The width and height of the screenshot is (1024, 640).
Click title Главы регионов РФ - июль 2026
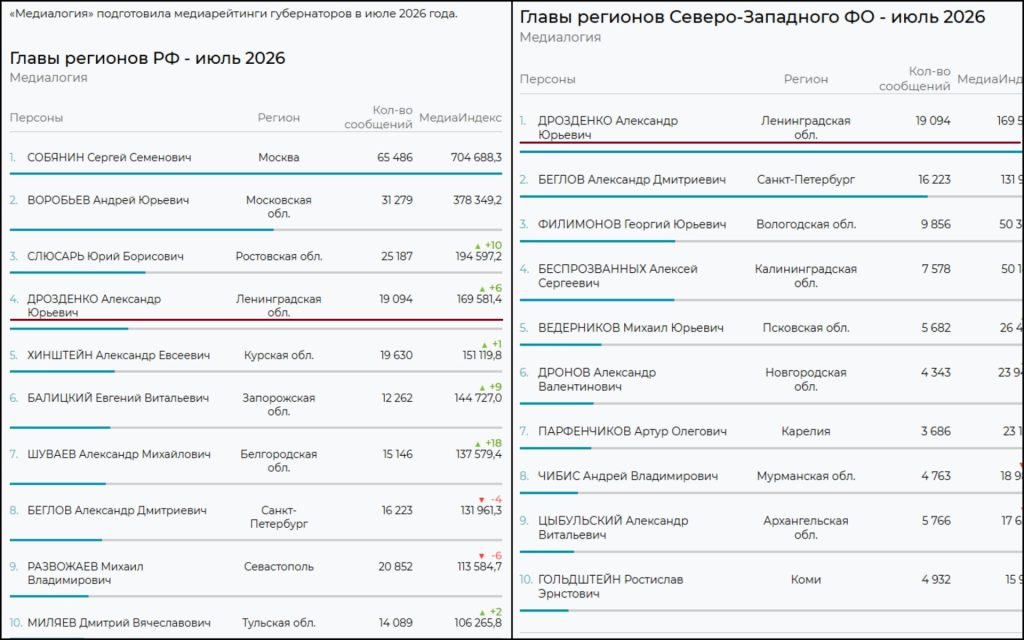click(148, 58)
